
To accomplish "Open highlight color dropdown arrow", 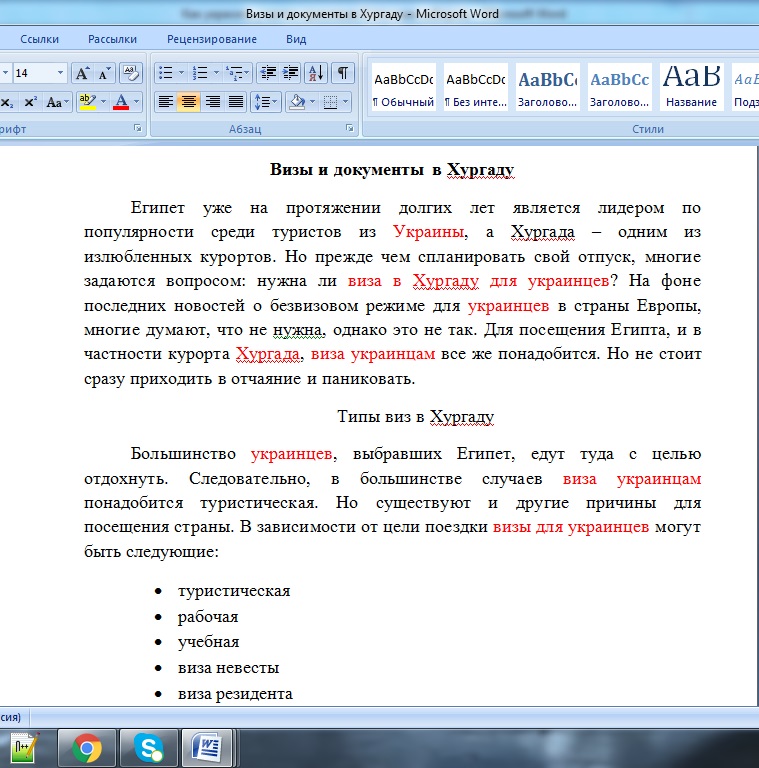I will (x=103, y=102).
